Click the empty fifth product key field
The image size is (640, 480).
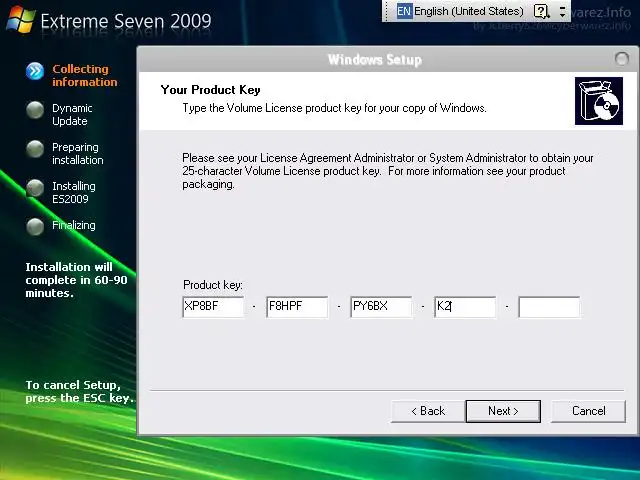click(549, 307)
